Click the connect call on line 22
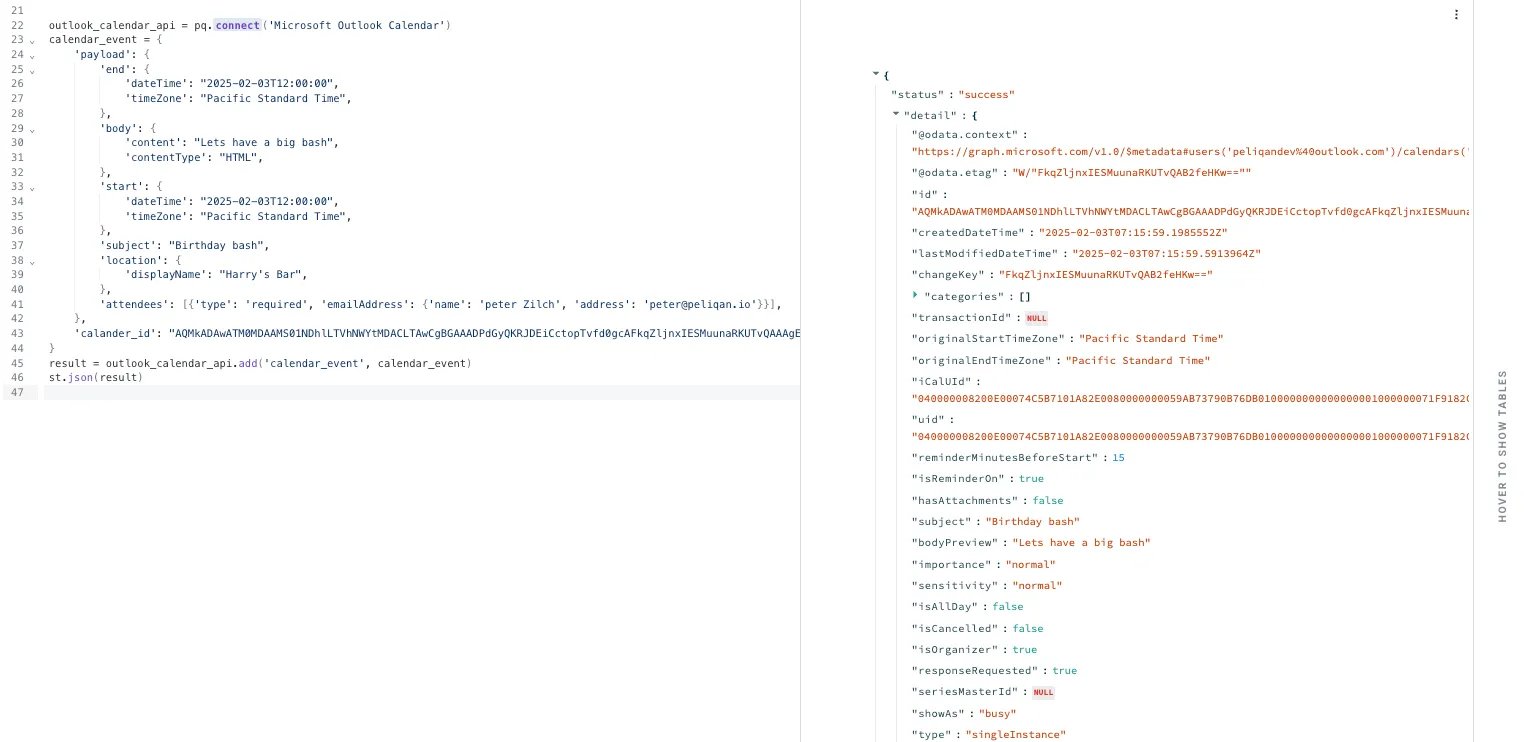Screen dimensions: 1524x742 (x=235, y=25)
